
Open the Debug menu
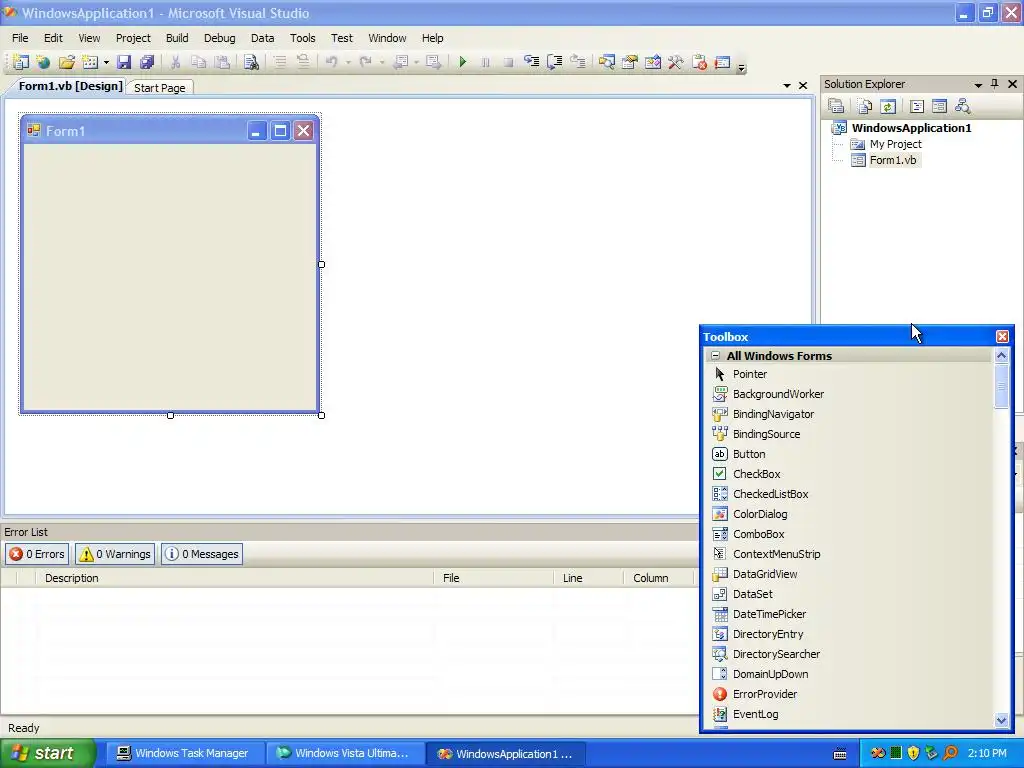(x=219, y=38)
